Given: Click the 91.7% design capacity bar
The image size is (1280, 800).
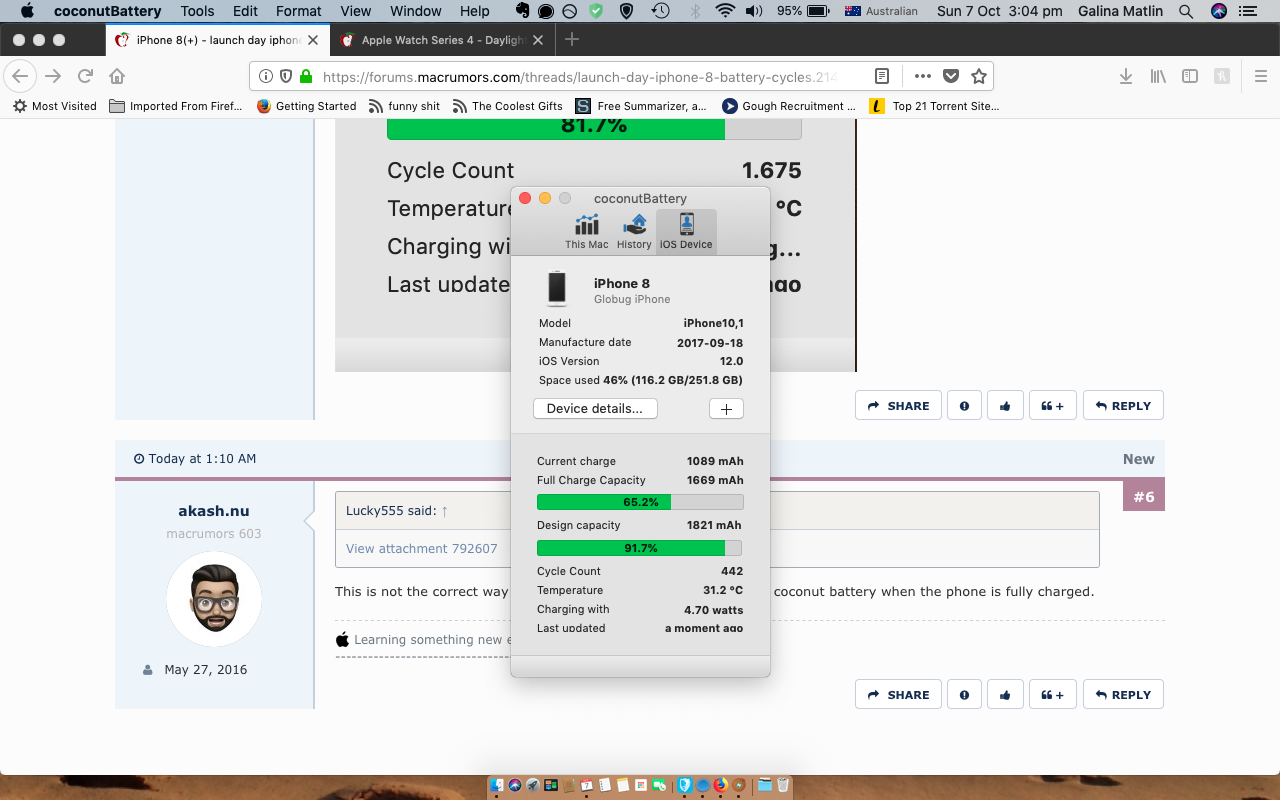Looking at the screenshot, I should pos(640,548).
